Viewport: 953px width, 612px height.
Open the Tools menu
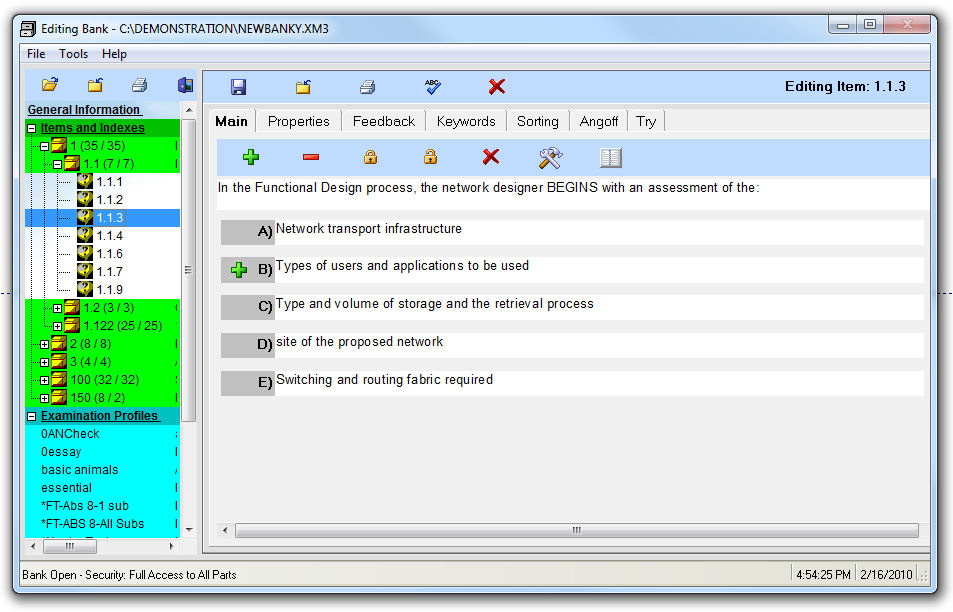coord(73,54)
